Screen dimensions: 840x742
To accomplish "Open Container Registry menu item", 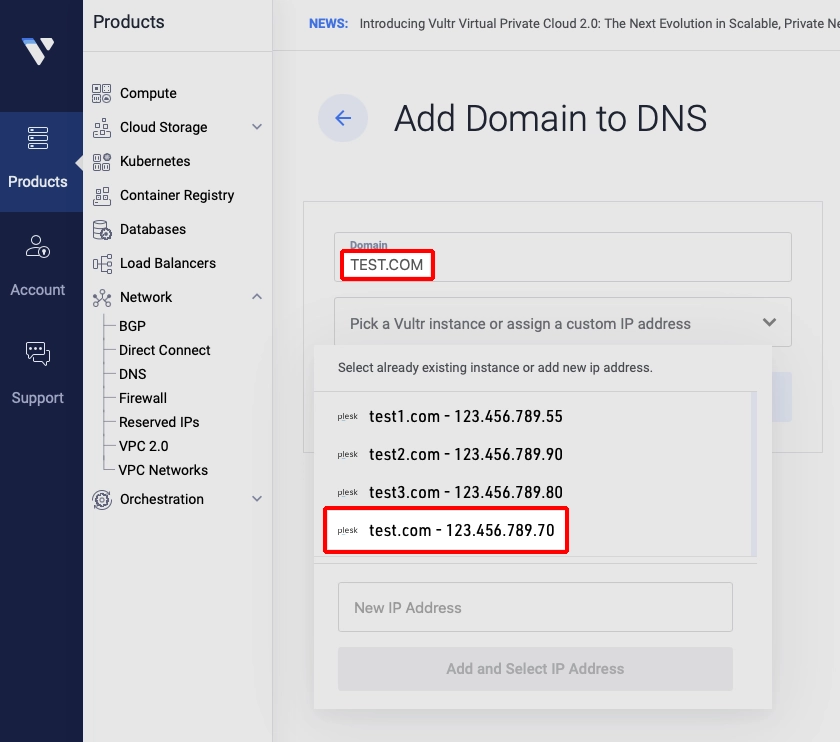I will click(x=177, y=196).
